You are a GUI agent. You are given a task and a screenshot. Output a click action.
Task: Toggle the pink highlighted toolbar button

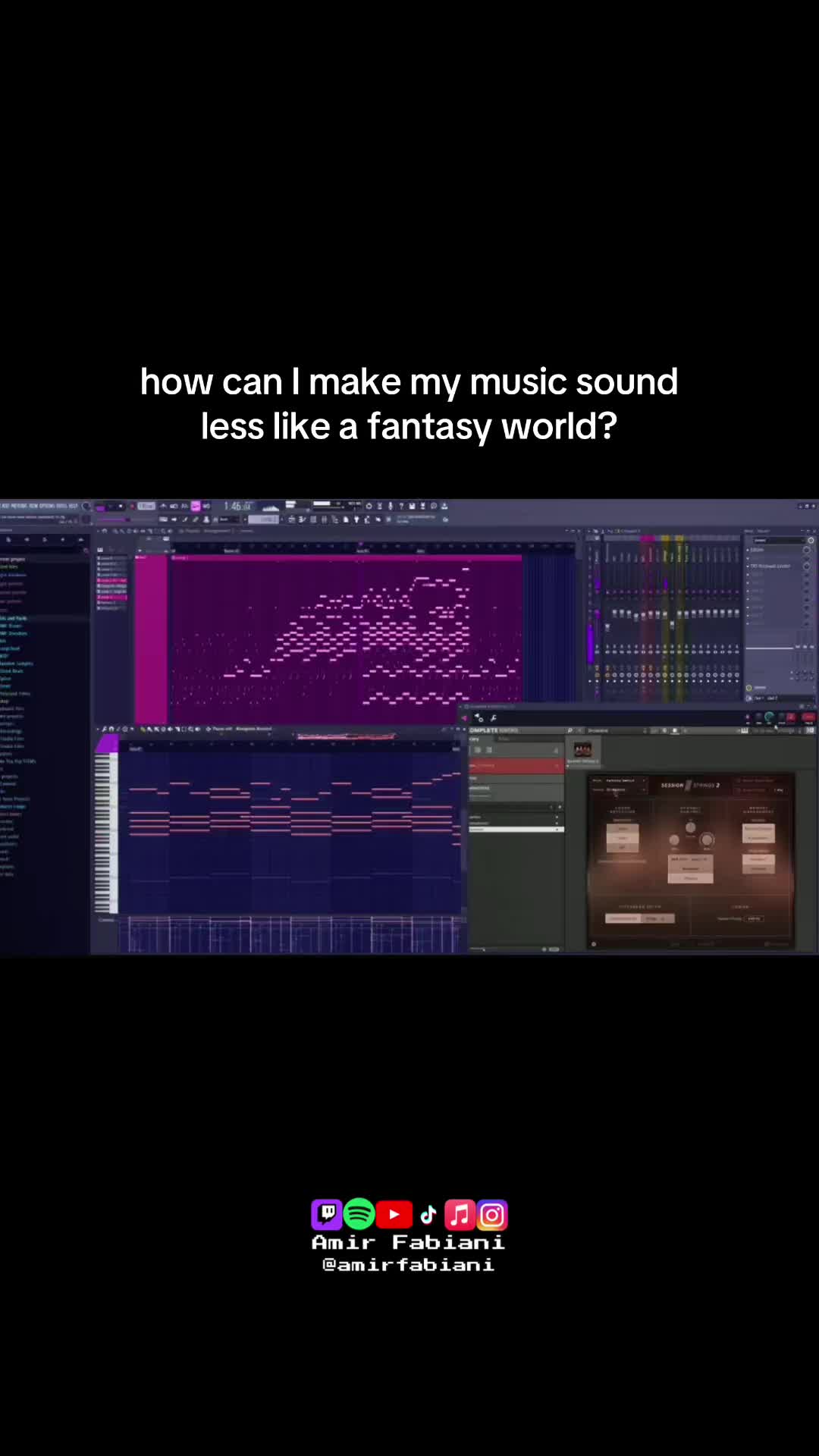(196, 506)
